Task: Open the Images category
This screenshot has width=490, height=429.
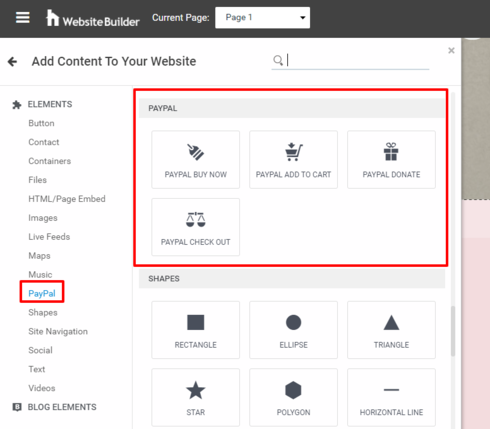Action: pos(43,218)
